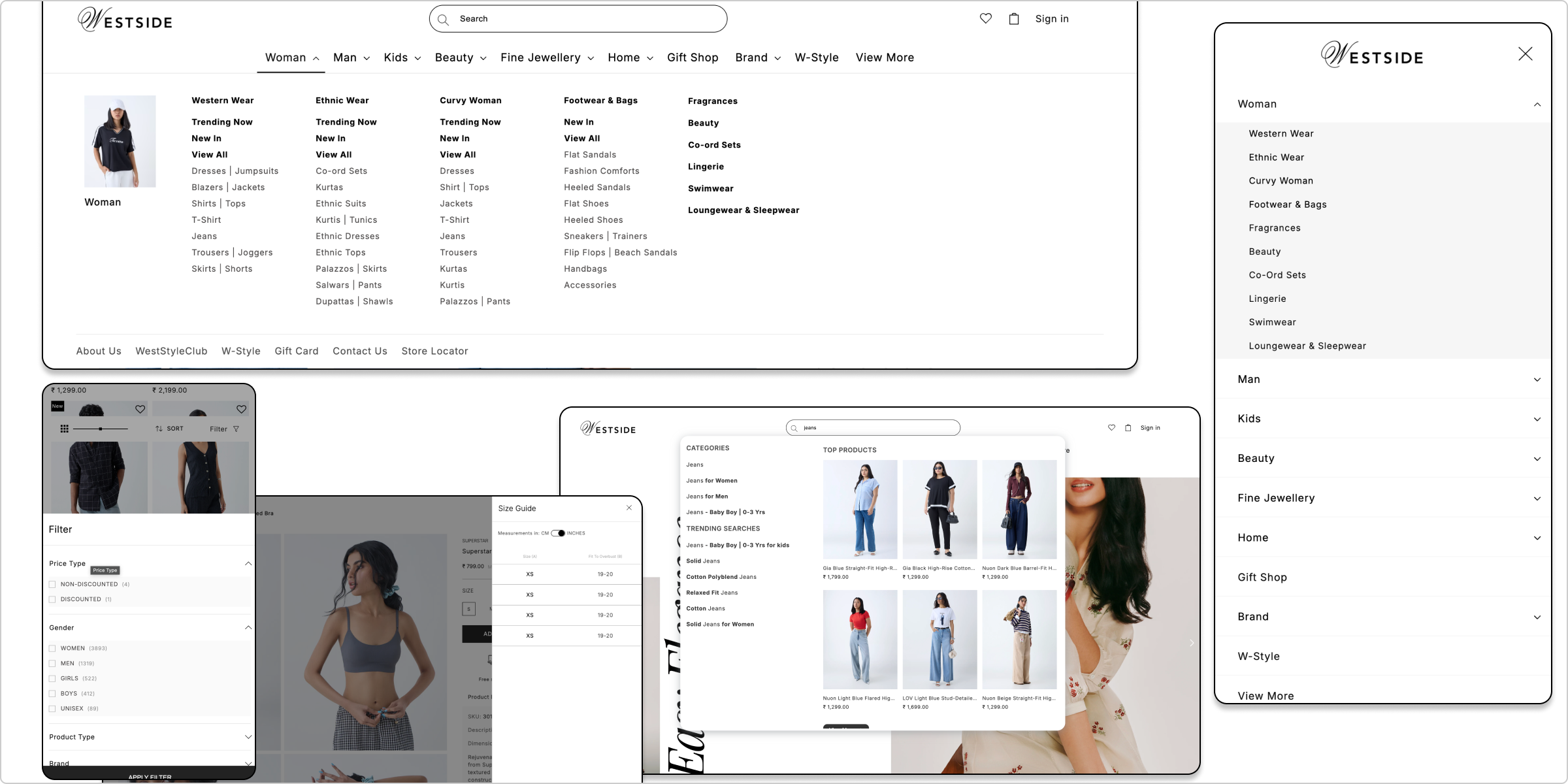
Task: Select Ethnic Wear in mobile Woman submenu
Action: click(1276, 157)
